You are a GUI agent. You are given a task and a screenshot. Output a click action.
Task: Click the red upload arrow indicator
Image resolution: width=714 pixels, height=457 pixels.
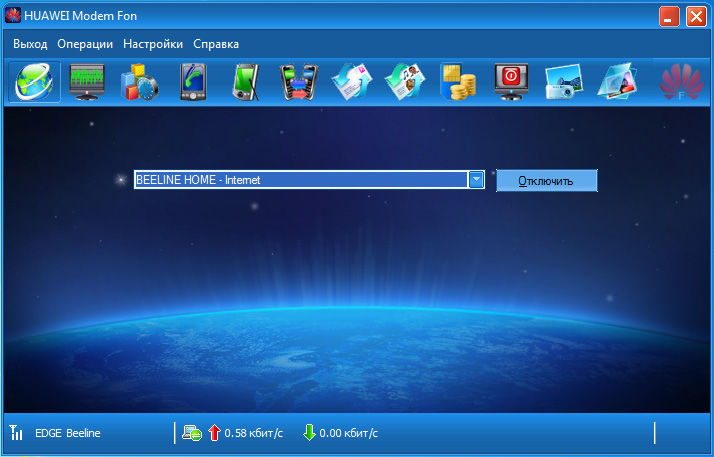(x=214, y=432)
